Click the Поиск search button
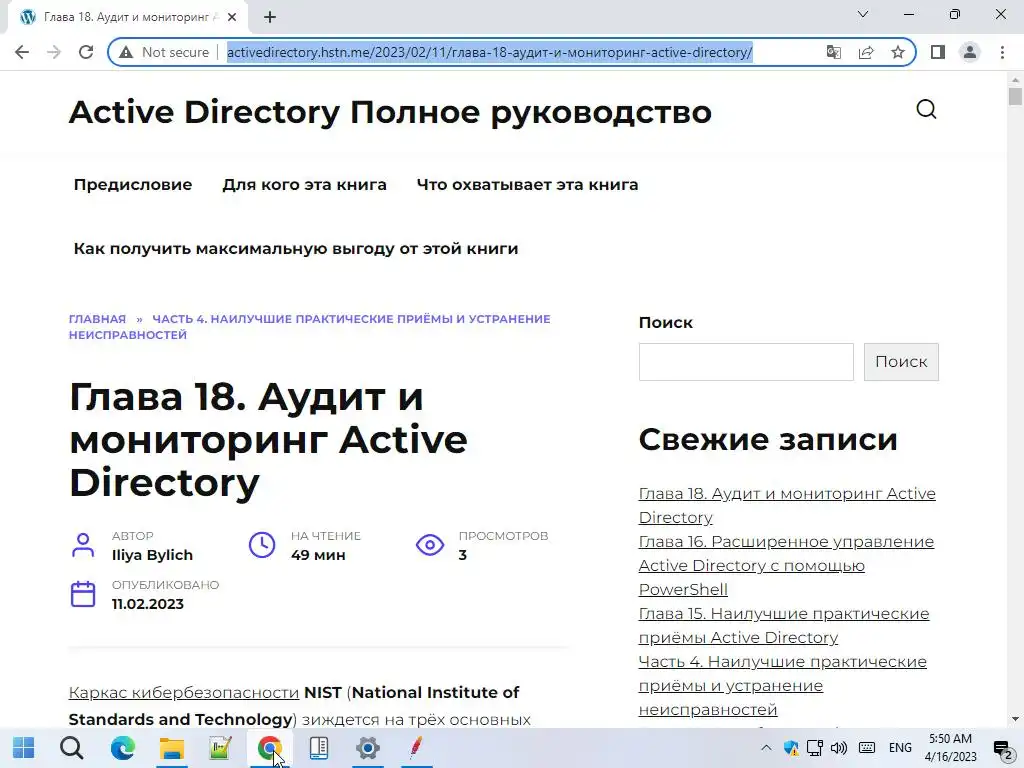 coord(901,362)
